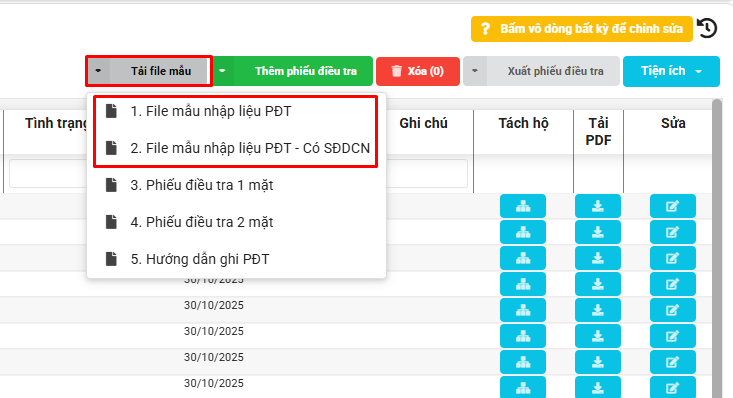
Task: Click Tải PDF download icon in seventh row
Action: [598, 362]
